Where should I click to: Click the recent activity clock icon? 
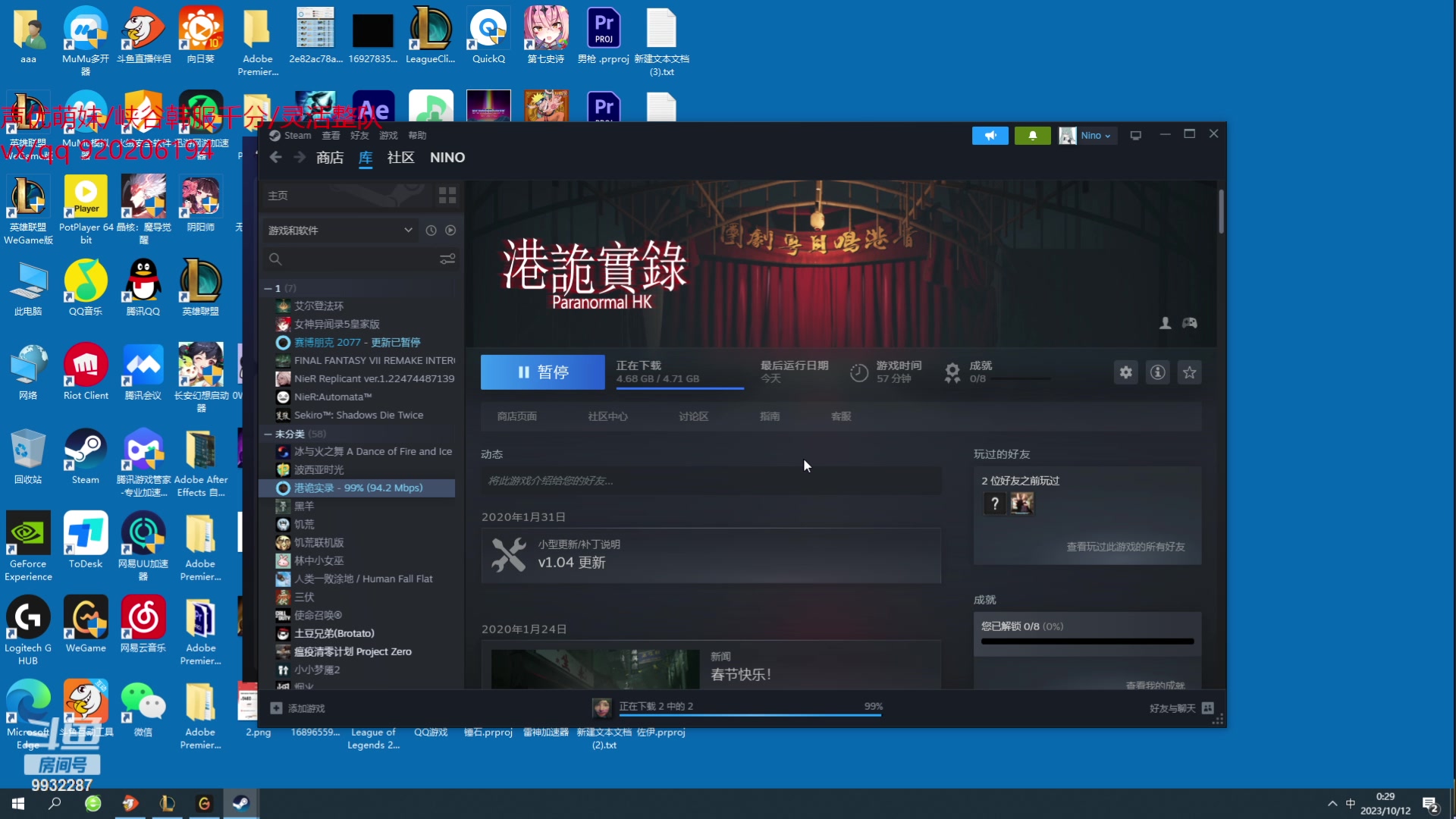(x=431, y=231)
